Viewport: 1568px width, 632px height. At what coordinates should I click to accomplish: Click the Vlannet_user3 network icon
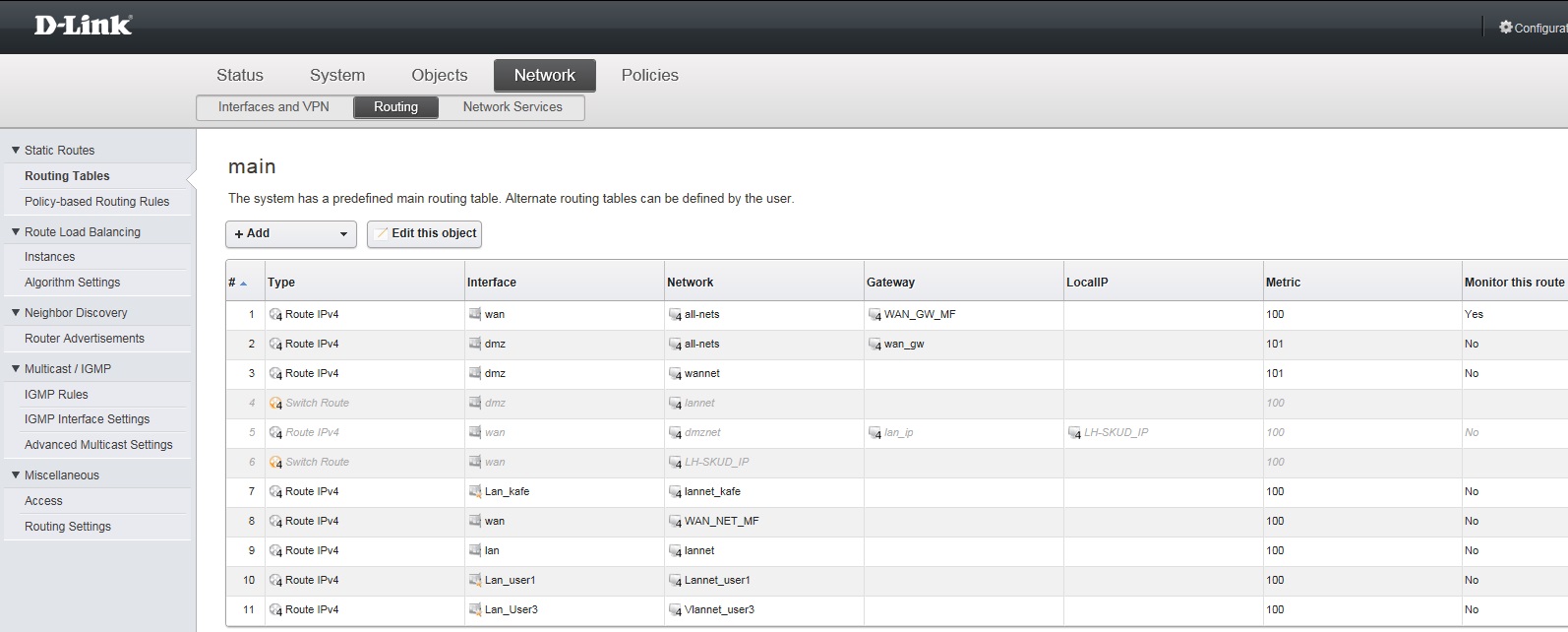point(675,610)
